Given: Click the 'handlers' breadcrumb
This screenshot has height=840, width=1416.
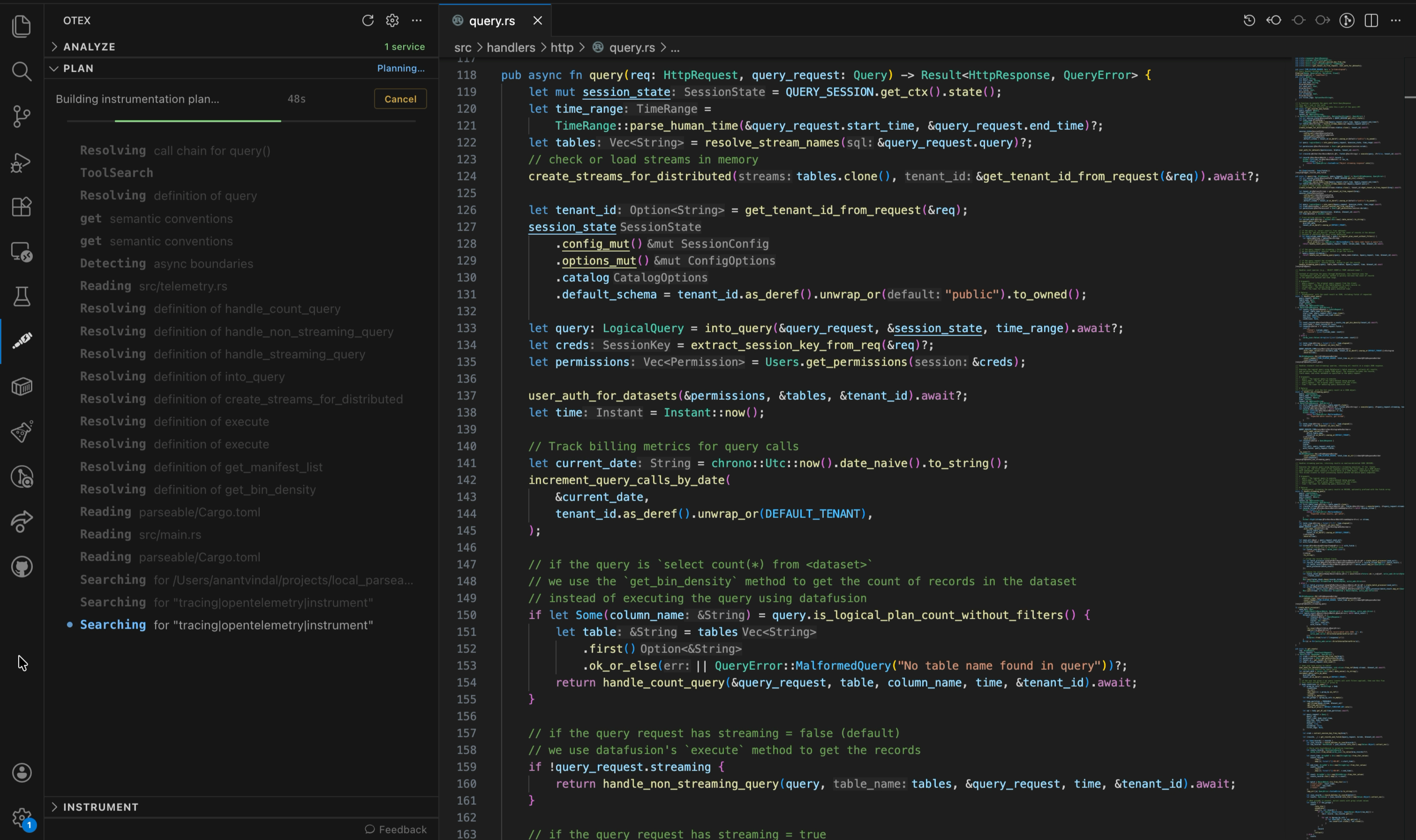Looking at the screenshot, I should tap(511, 47).
